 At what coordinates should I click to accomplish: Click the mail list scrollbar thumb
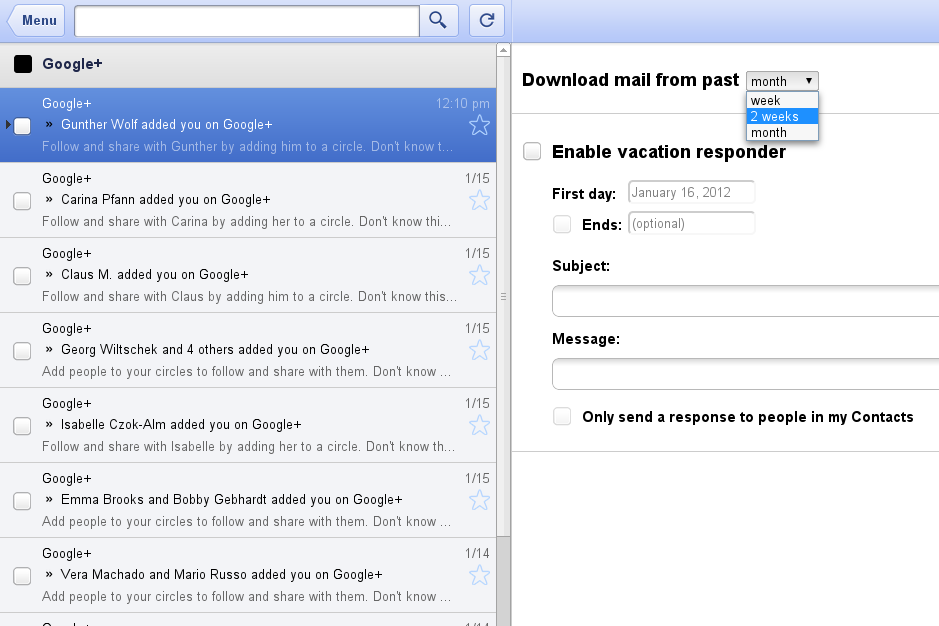coord(504,297)
